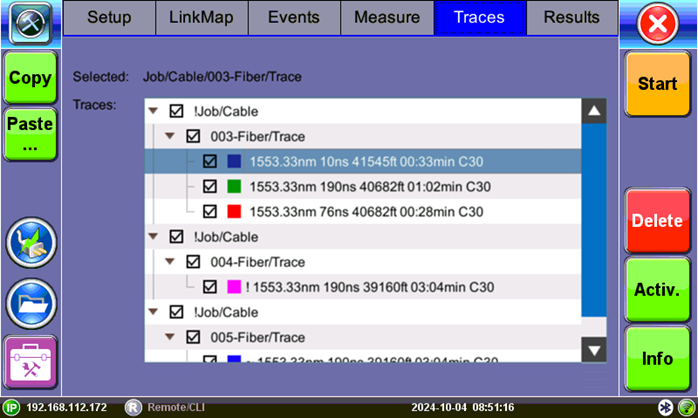The height and width of the screenshot is (418, 698).
Task: Toggle checkbox for 190ns 40682ft green trace
Action: [210, 186]
